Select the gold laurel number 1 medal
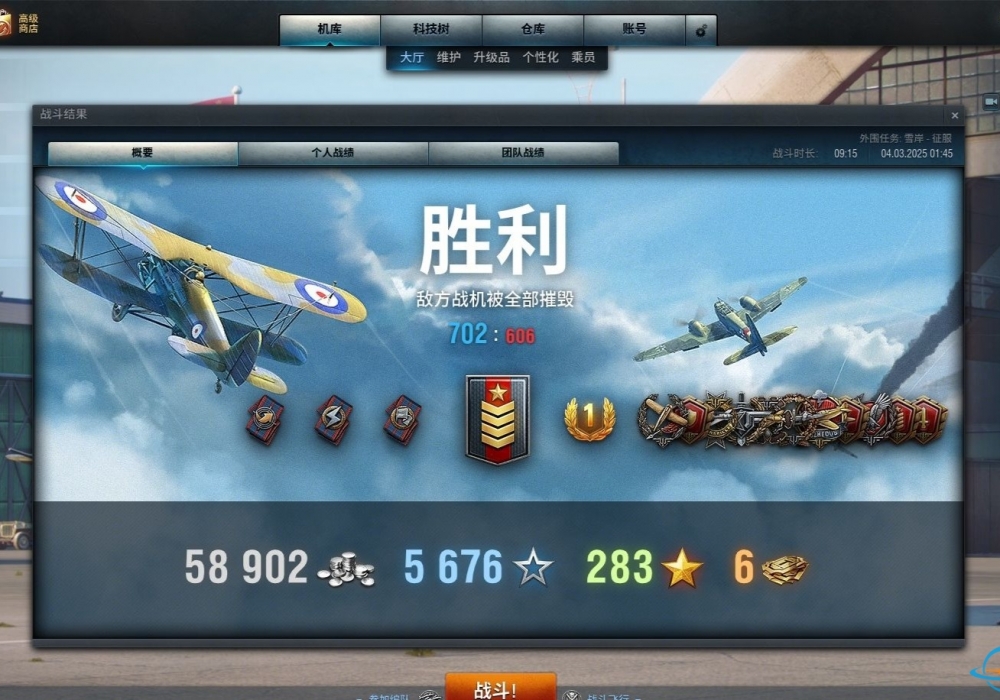 590,419
